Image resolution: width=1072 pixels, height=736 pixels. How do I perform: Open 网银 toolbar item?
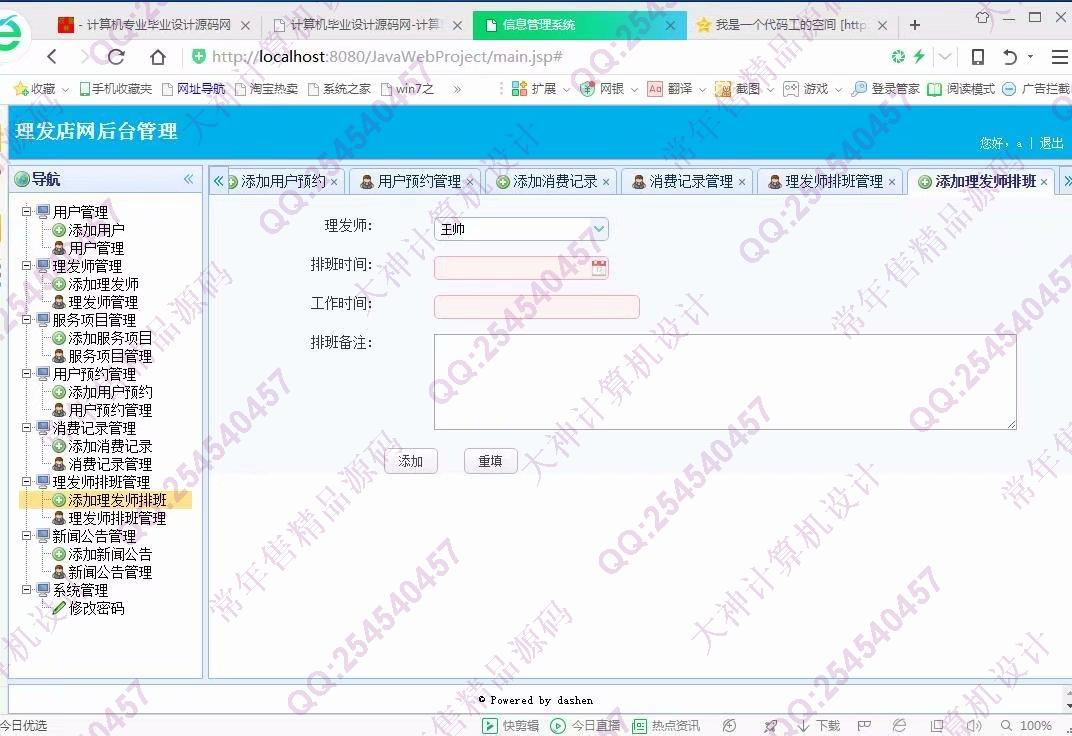pos(603,89)
